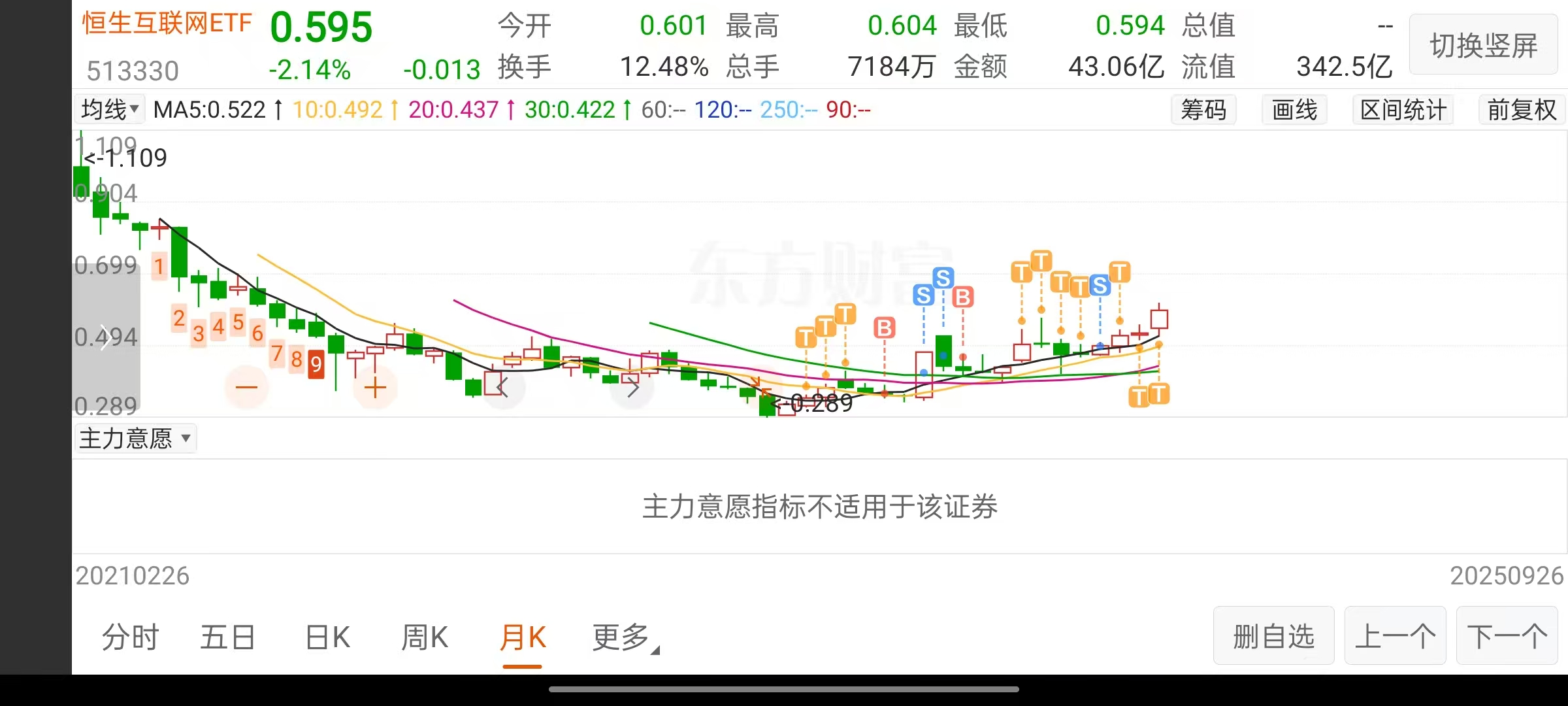Toggle the 筹码 chip distribution view
This screenshot has height=706, width=1568.
click(x=1203, y=110)
